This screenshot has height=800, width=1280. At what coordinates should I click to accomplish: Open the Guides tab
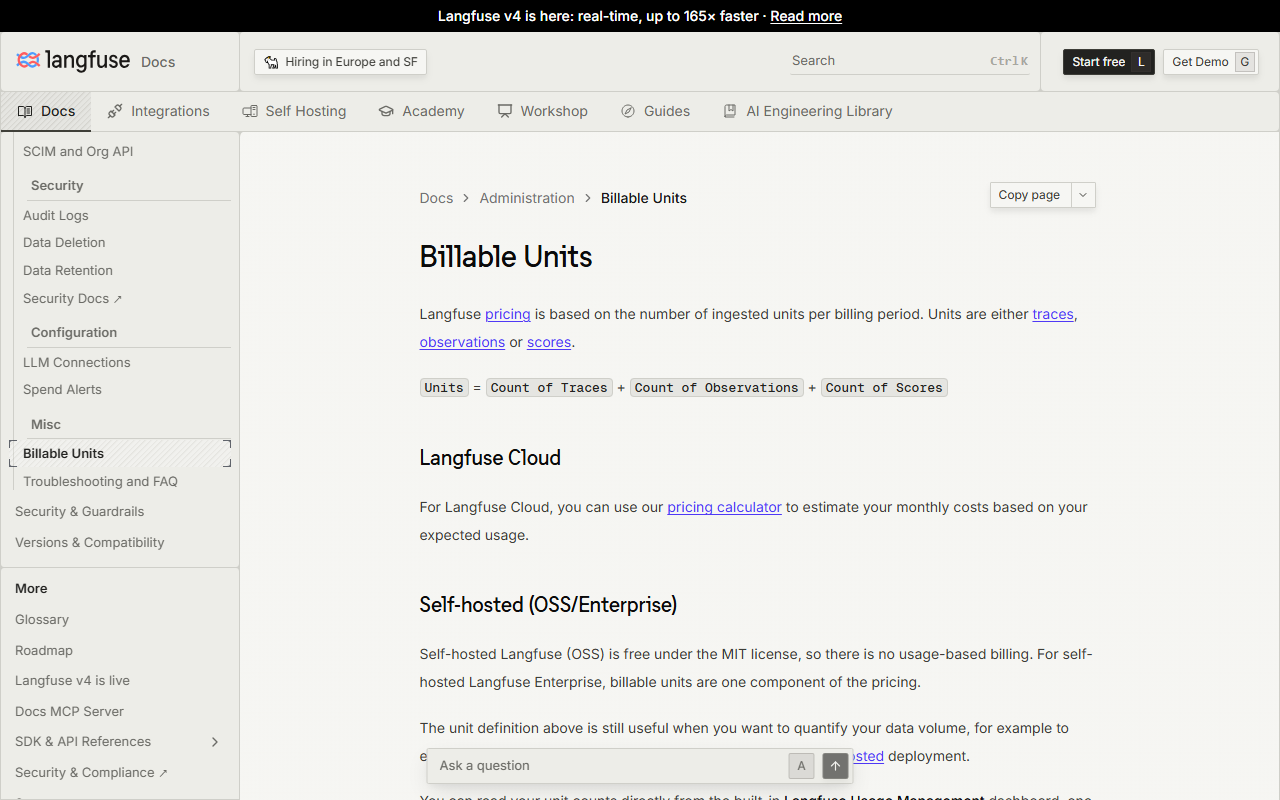pos(655,111)
